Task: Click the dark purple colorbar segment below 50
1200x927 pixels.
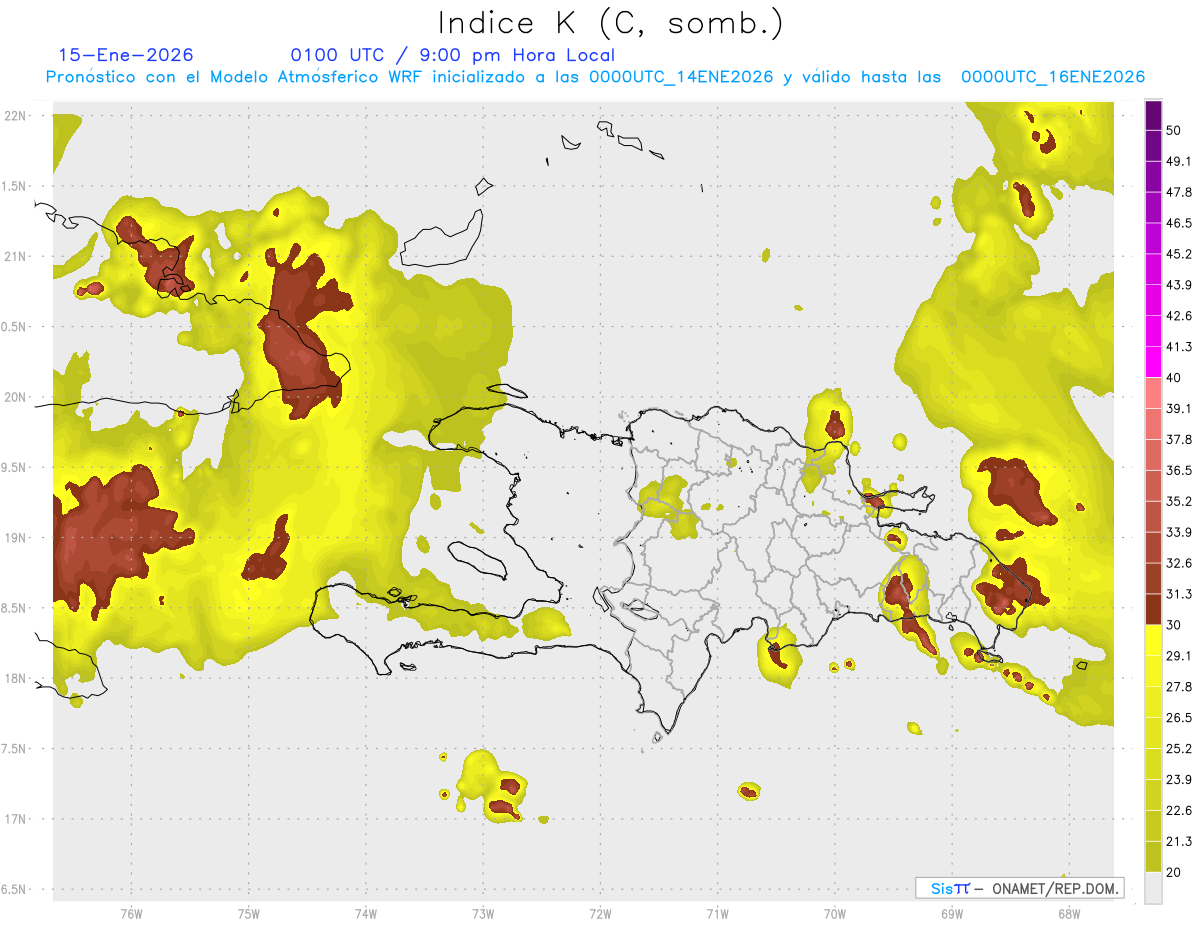Action: (x=1154, y=145)
